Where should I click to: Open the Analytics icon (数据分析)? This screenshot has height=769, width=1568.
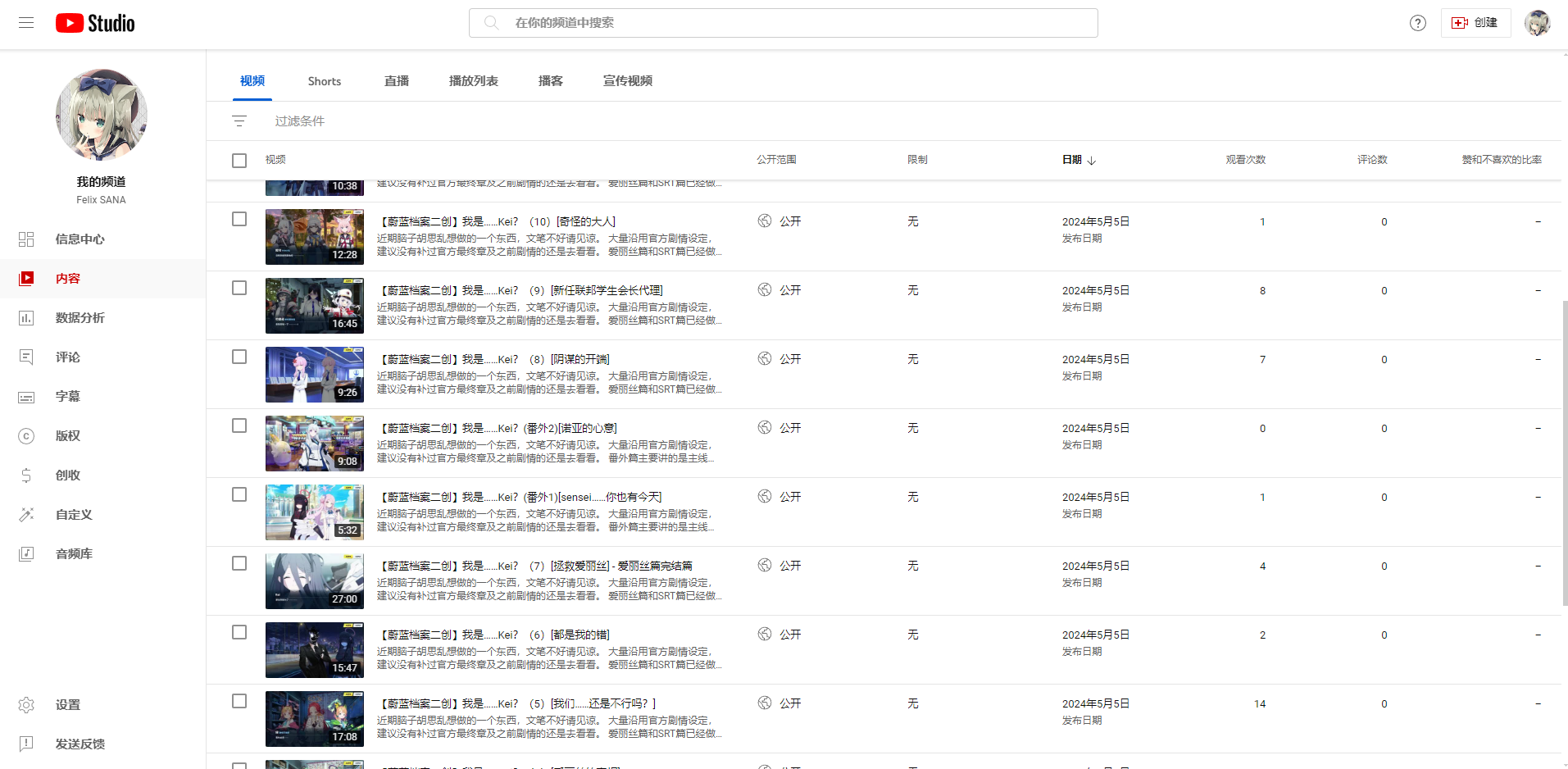click(26, 318)
